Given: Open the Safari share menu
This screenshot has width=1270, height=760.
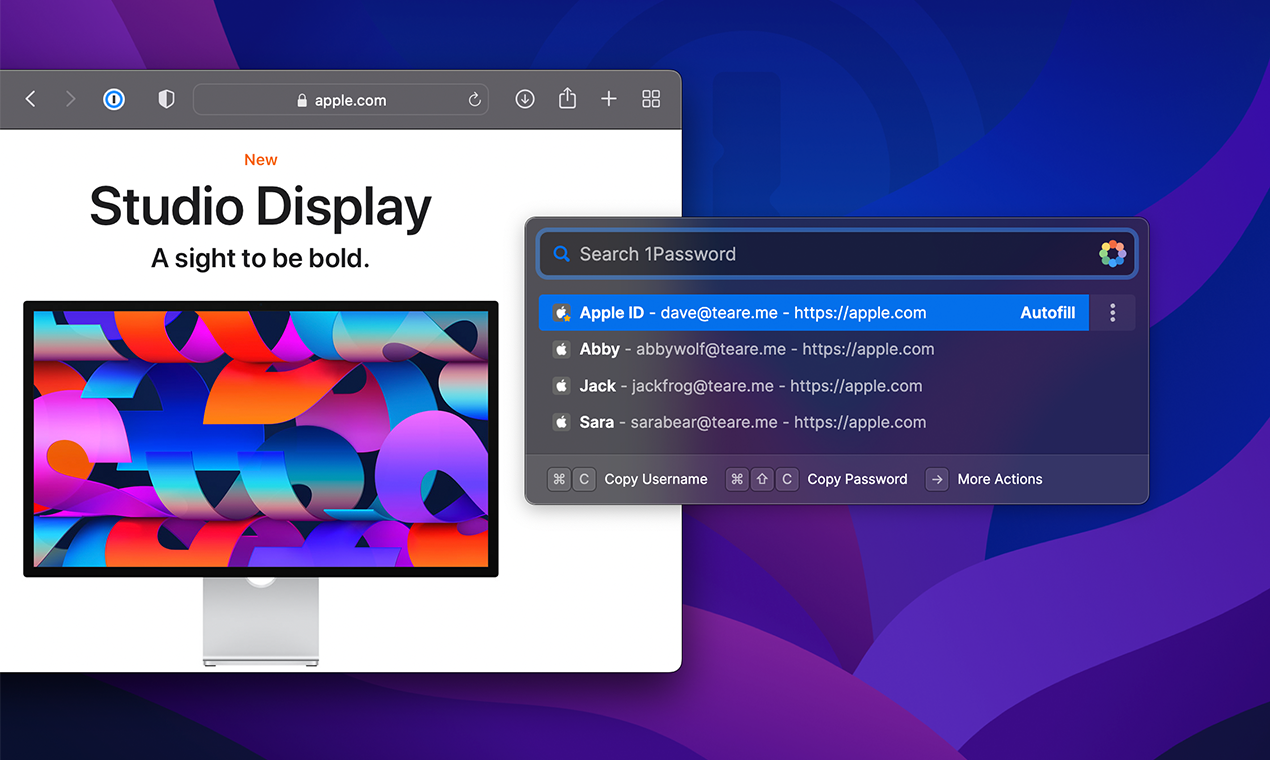Looking at the screenshot, I should (567, 98).
